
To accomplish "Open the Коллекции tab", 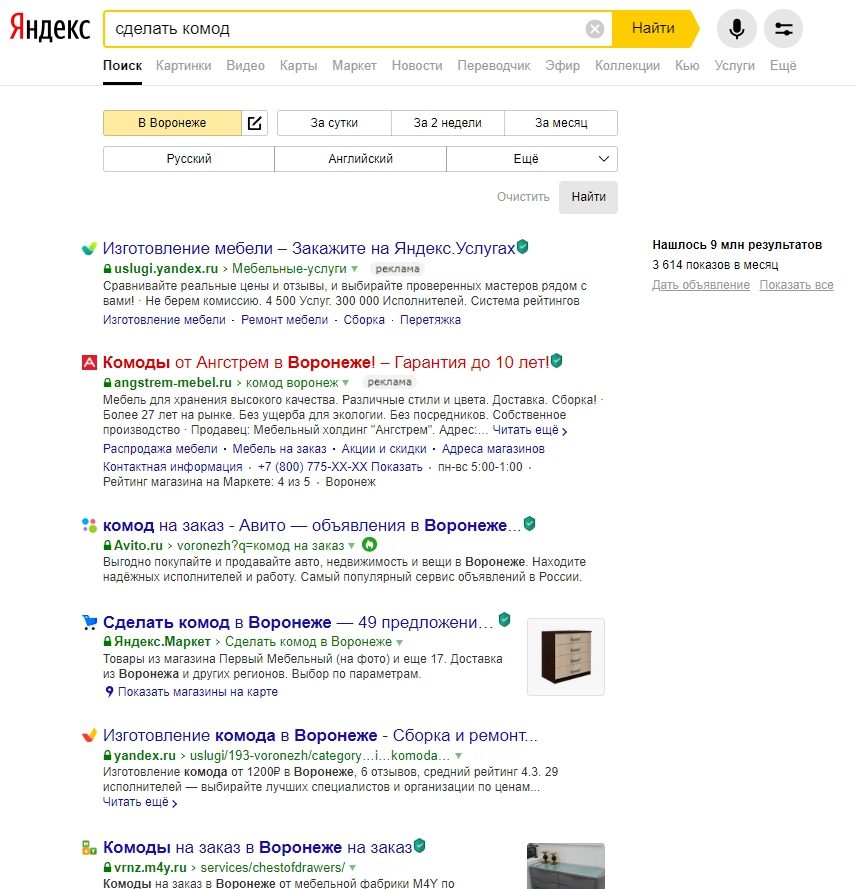I will [x=627, y=66].
